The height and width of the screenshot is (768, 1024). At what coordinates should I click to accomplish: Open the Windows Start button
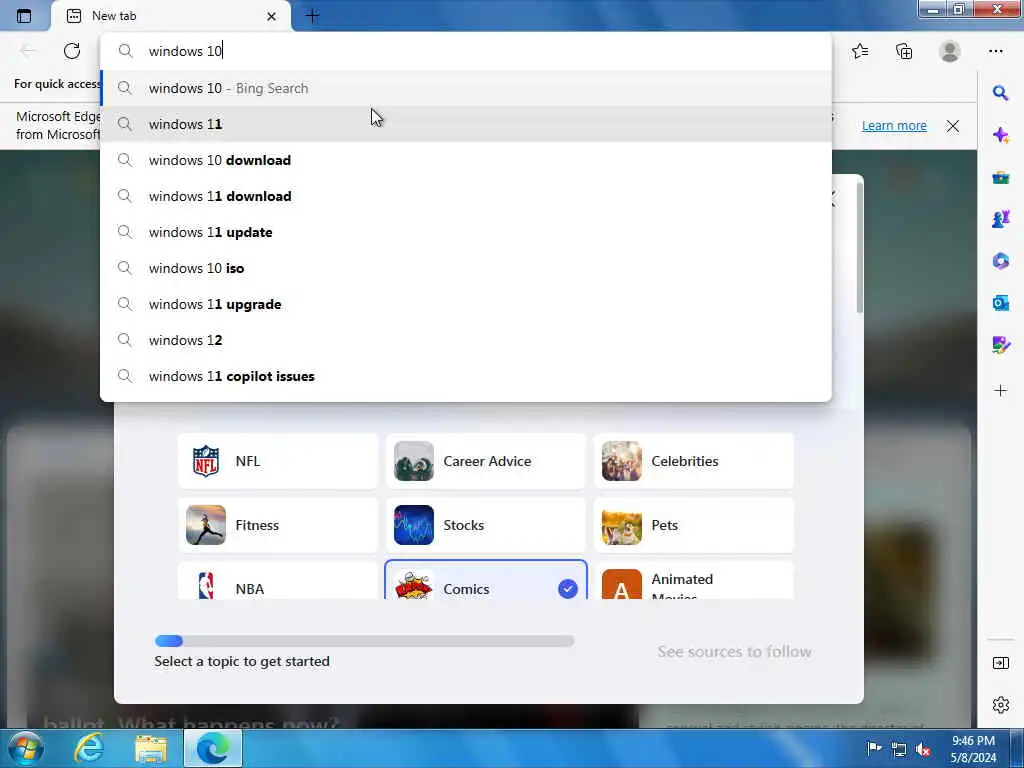click(25, 748)
